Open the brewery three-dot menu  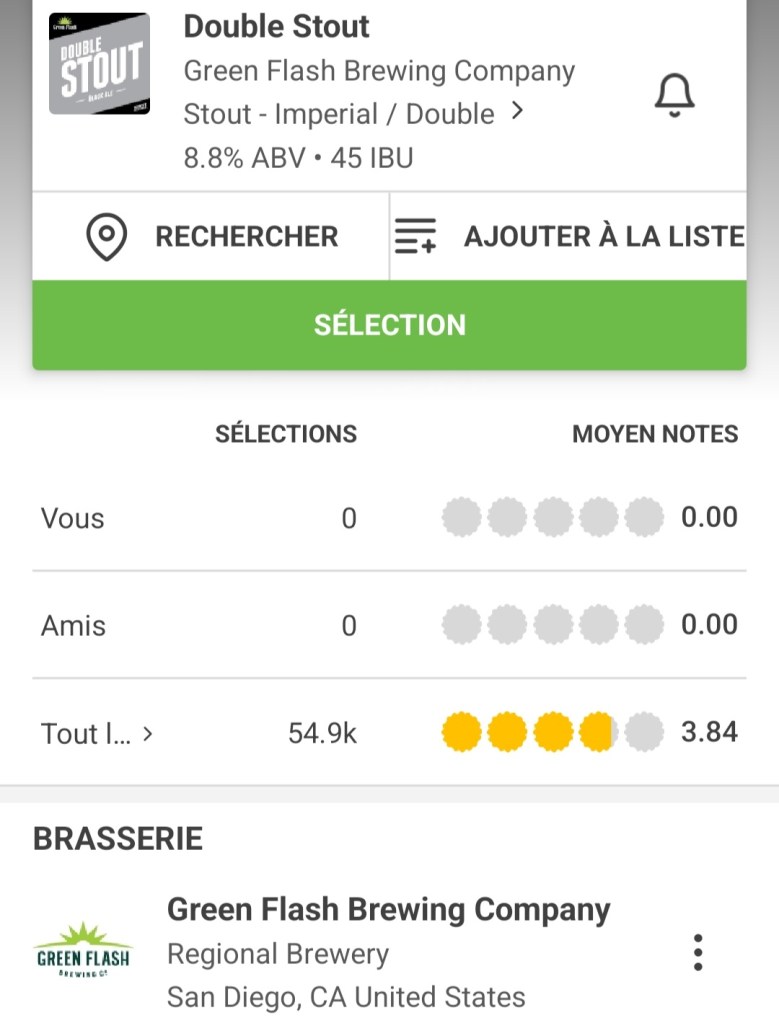coord(698,952)
